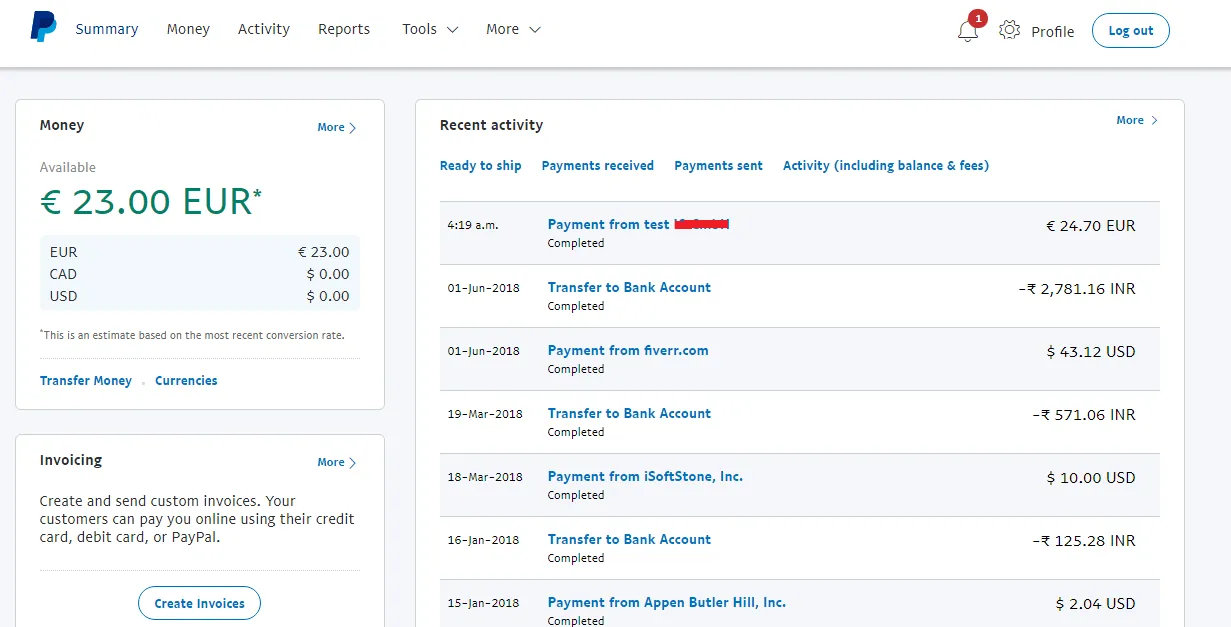Screen dimensions: 1231x627
Task: Click the $ 10.00 USD amount
Action: click(x=1091, y=478)
